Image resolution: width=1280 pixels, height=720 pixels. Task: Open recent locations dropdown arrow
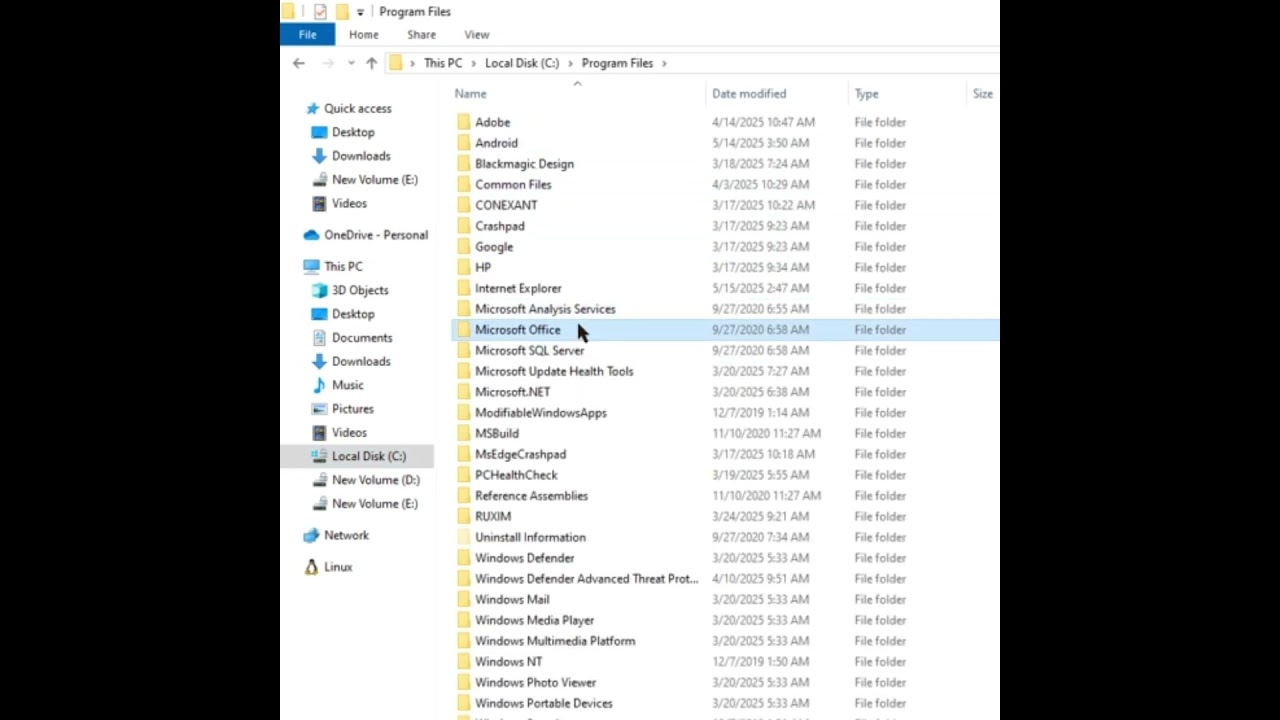coord(351,63)
